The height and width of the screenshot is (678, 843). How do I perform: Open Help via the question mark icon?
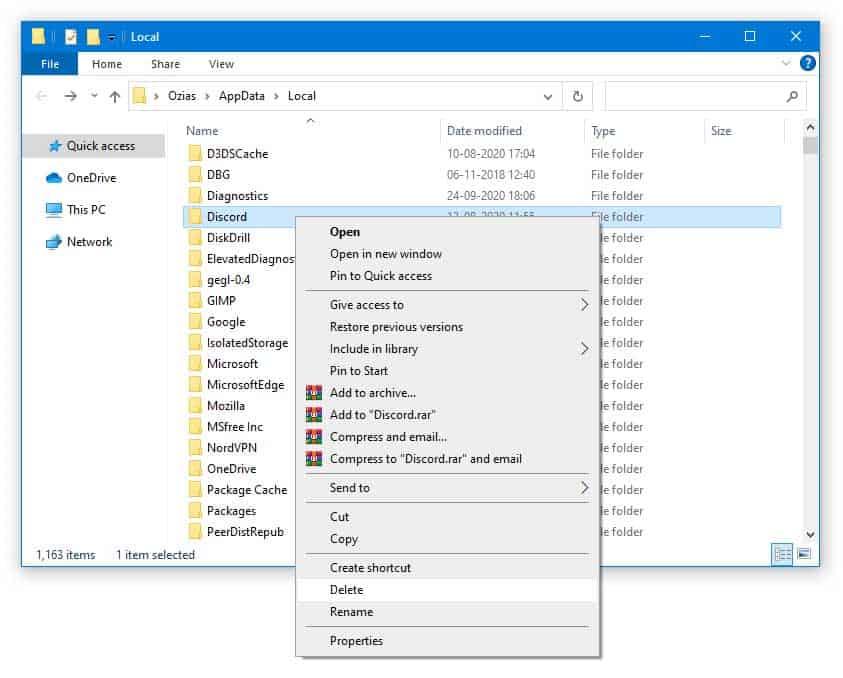coord(808,63)
